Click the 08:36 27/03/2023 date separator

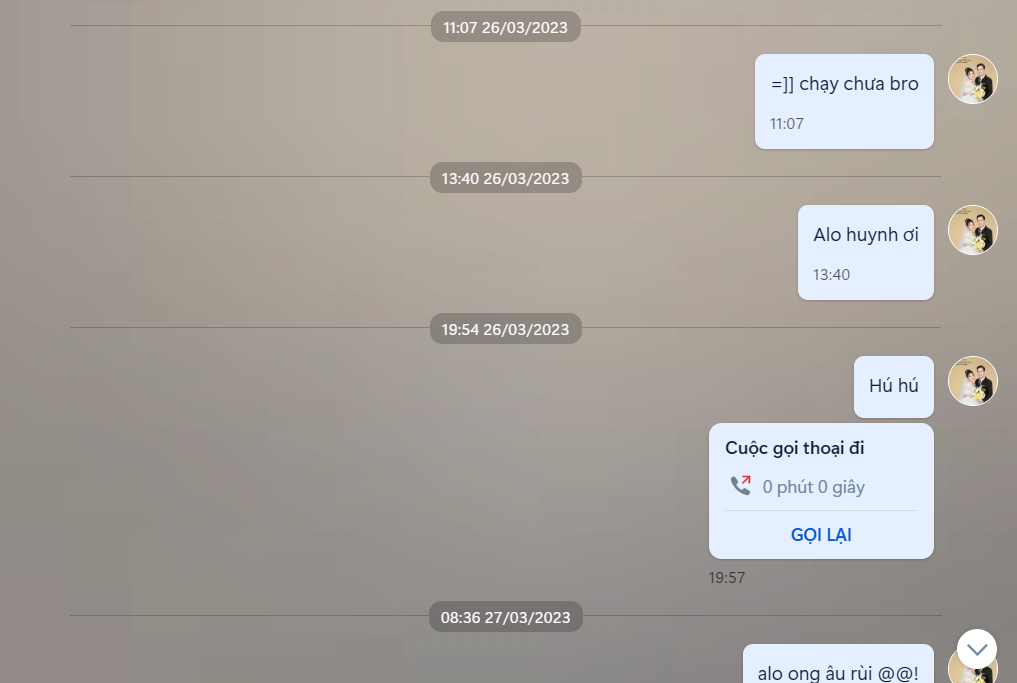506,617
